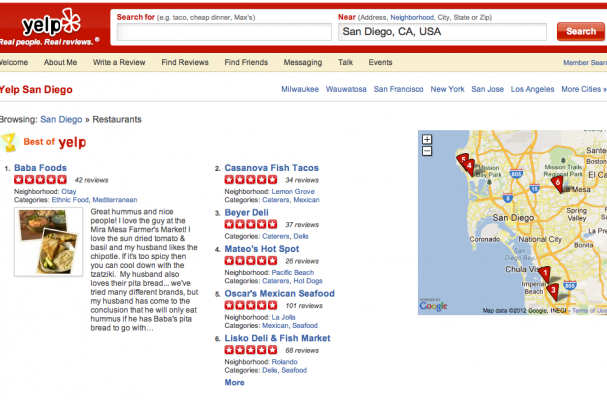This screenshot has height=400, width=607.
Task: Click Yelp San Diego heading
Action: pyautogui.click(x=36, y=89)
